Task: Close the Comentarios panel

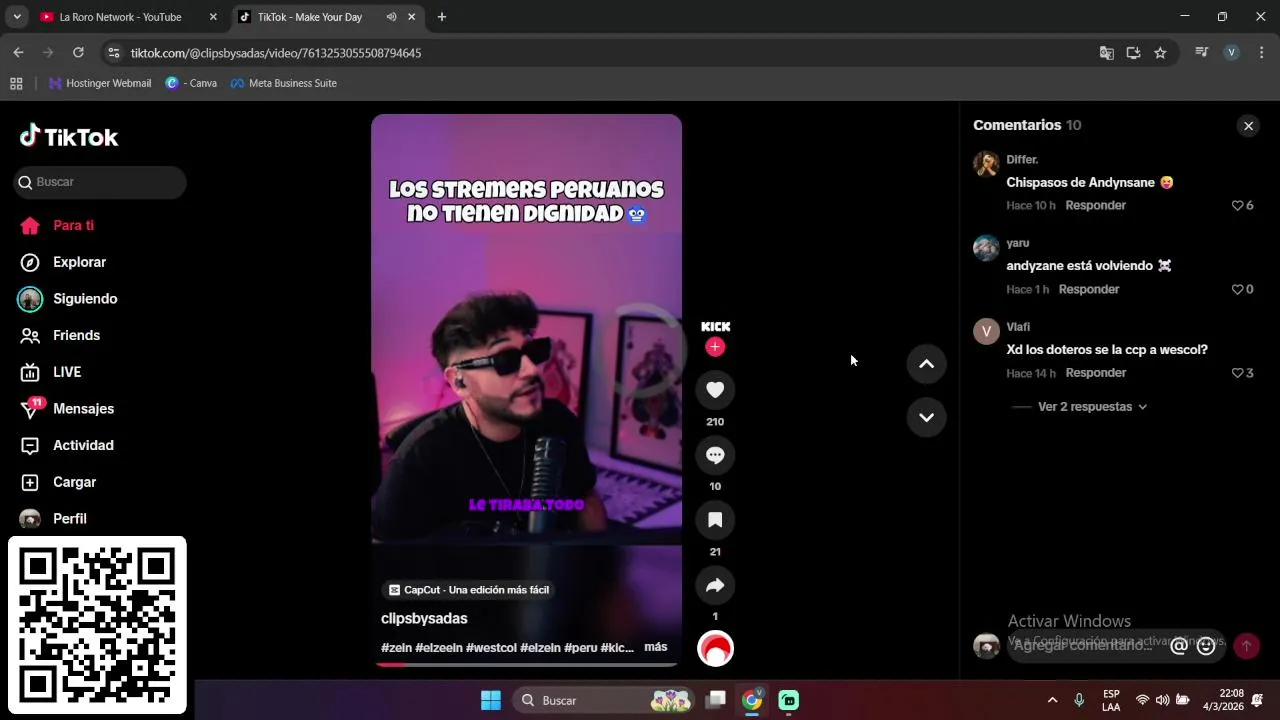Action: [1248, 126]
